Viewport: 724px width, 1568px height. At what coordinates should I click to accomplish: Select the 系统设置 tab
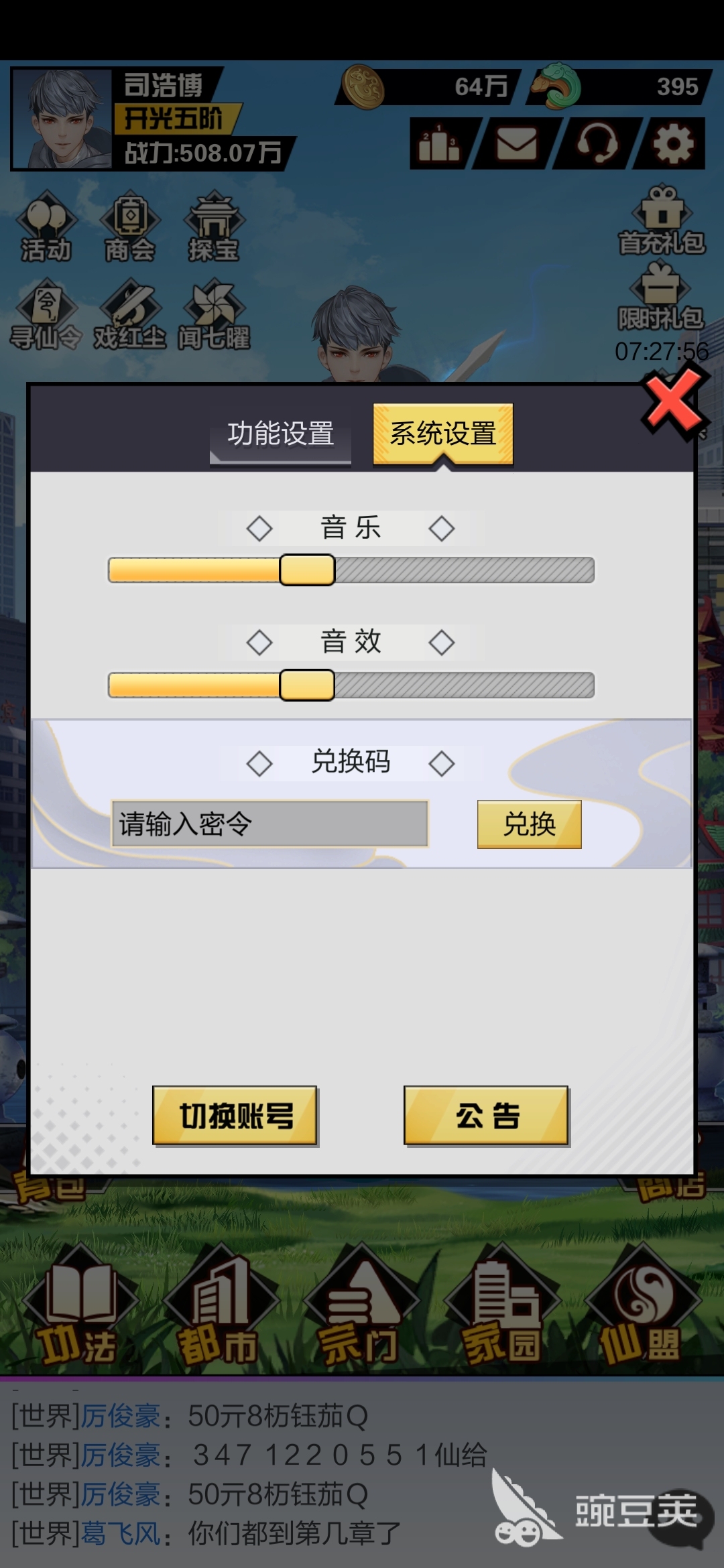(x=443, y=434)
